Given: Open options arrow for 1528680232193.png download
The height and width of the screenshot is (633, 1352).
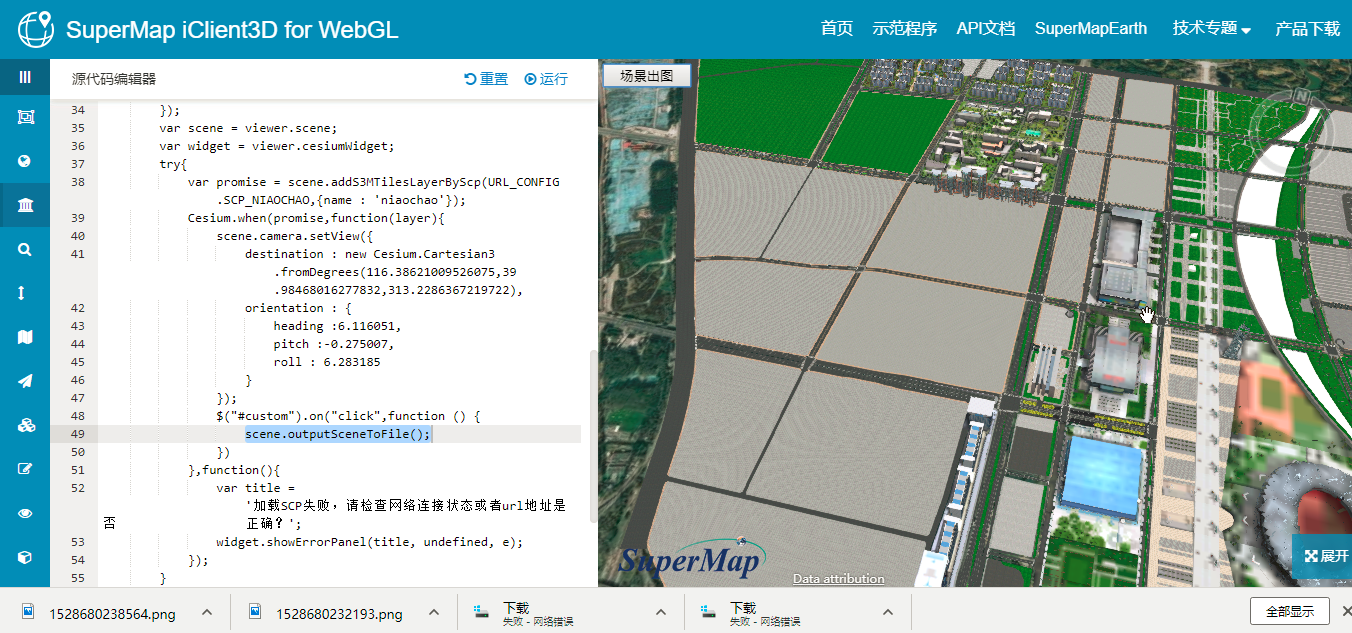Looking at the screenshot, I should pos(434,611).
